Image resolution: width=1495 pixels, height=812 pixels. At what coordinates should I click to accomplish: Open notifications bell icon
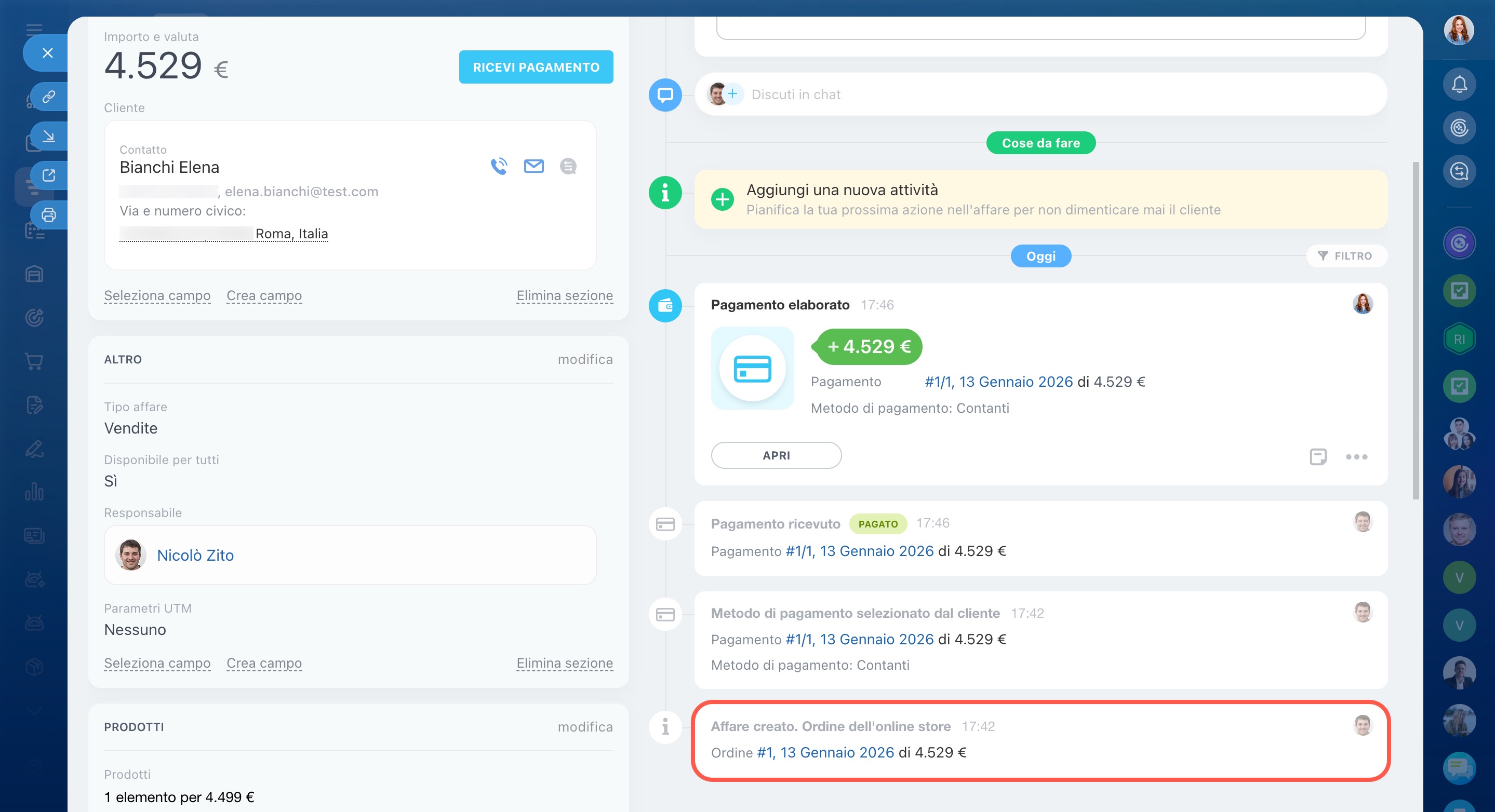[x=1459, y=85]
